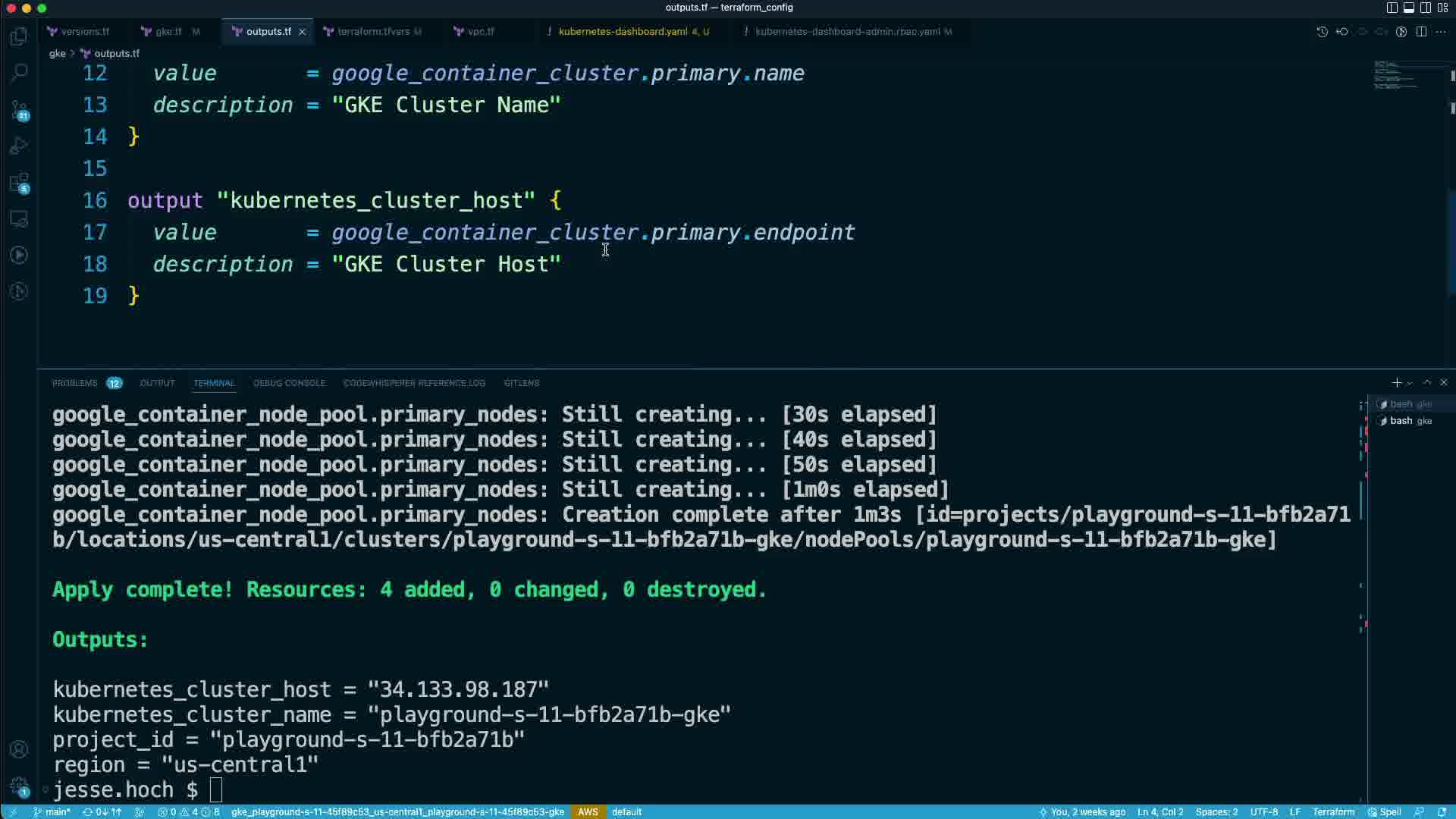Click the split editor right icon

click(1421, 32)
